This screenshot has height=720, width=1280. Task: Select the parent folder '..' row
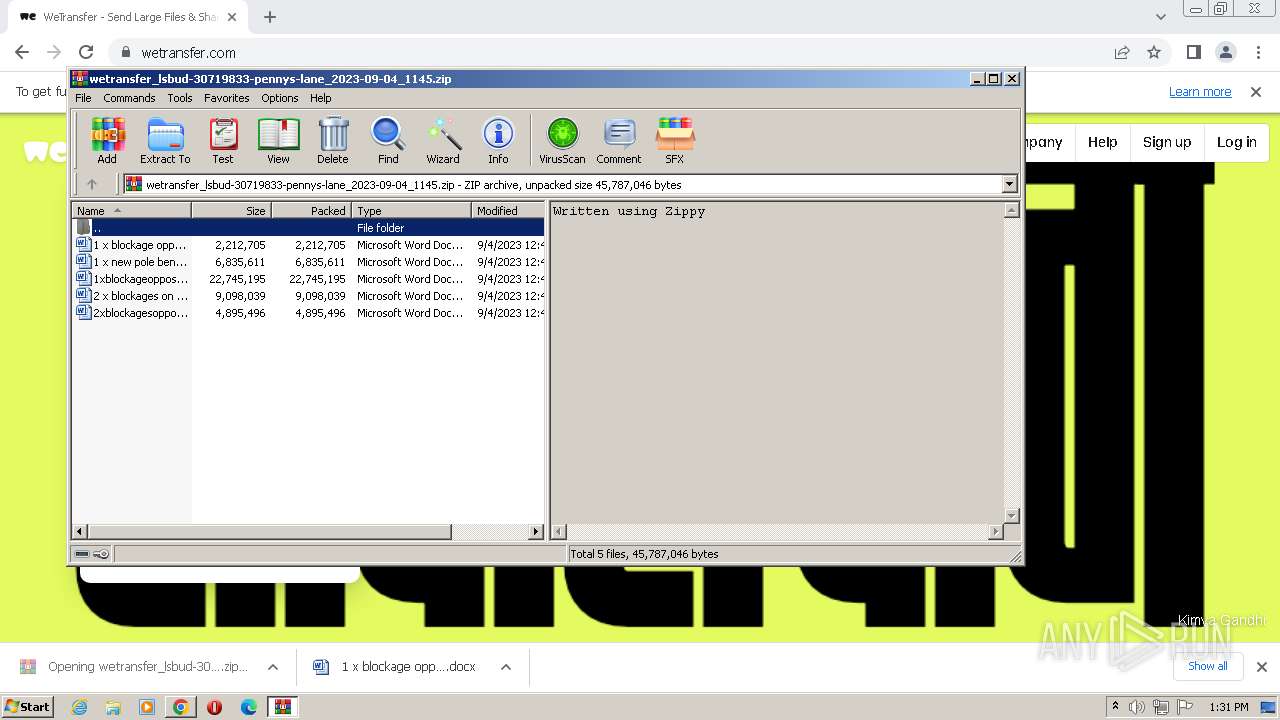point(308,228)
